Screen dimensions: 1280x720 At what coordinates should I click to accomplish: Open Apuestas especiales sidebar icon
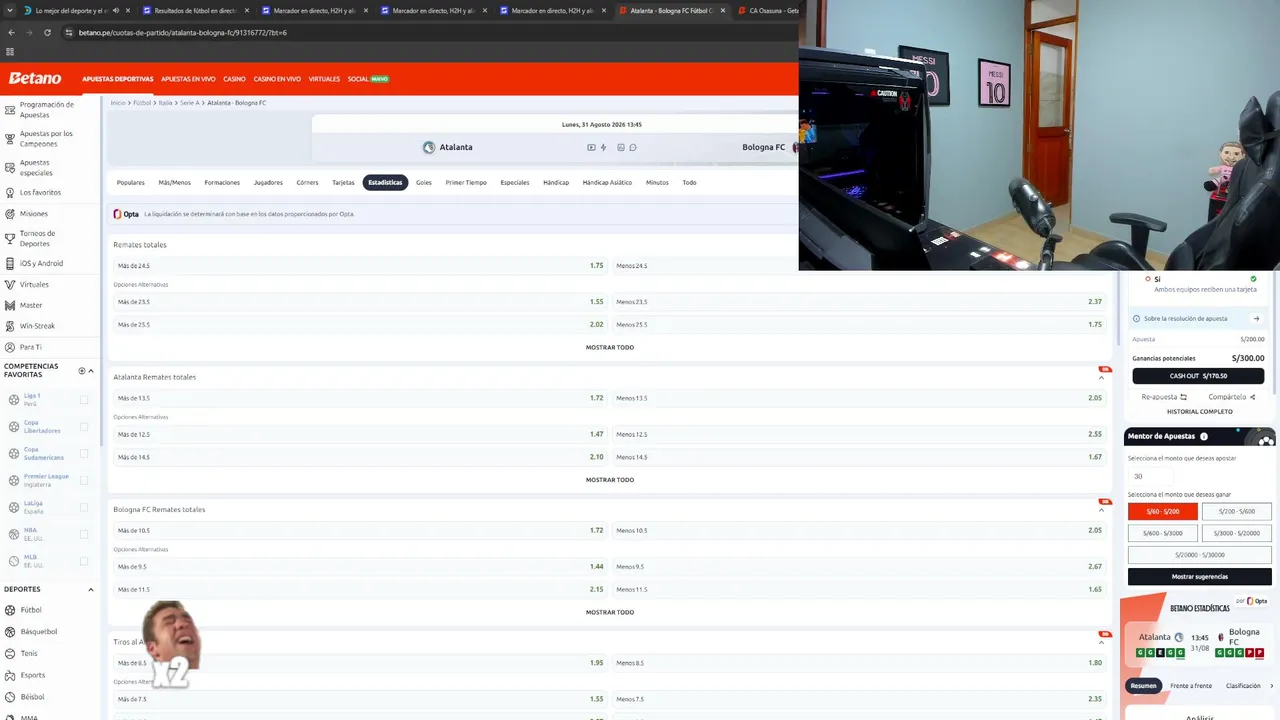tap(10, 167)
